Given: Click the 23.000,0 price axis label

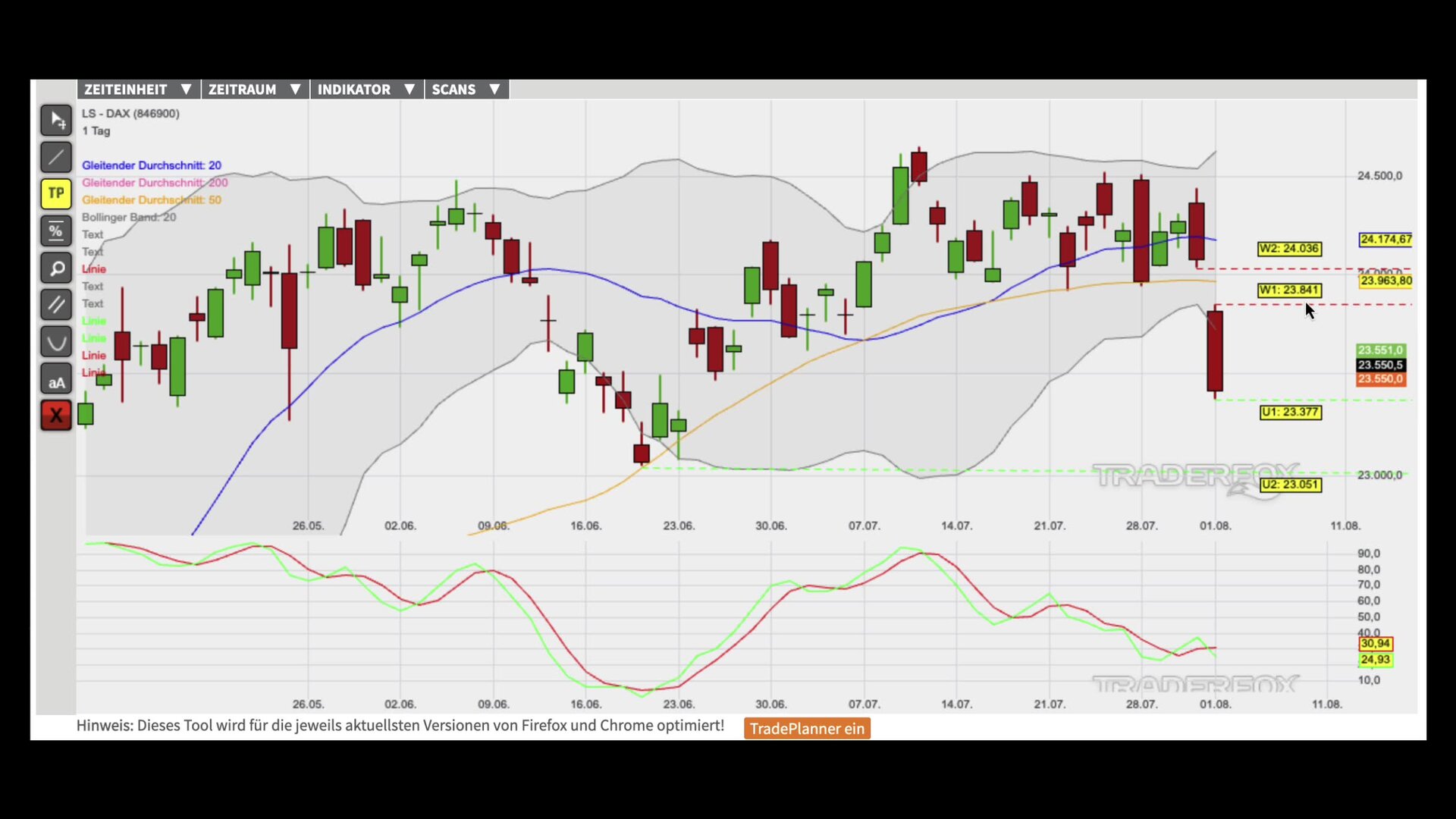Looking at the screenshot, I should tap(1379, 475).
